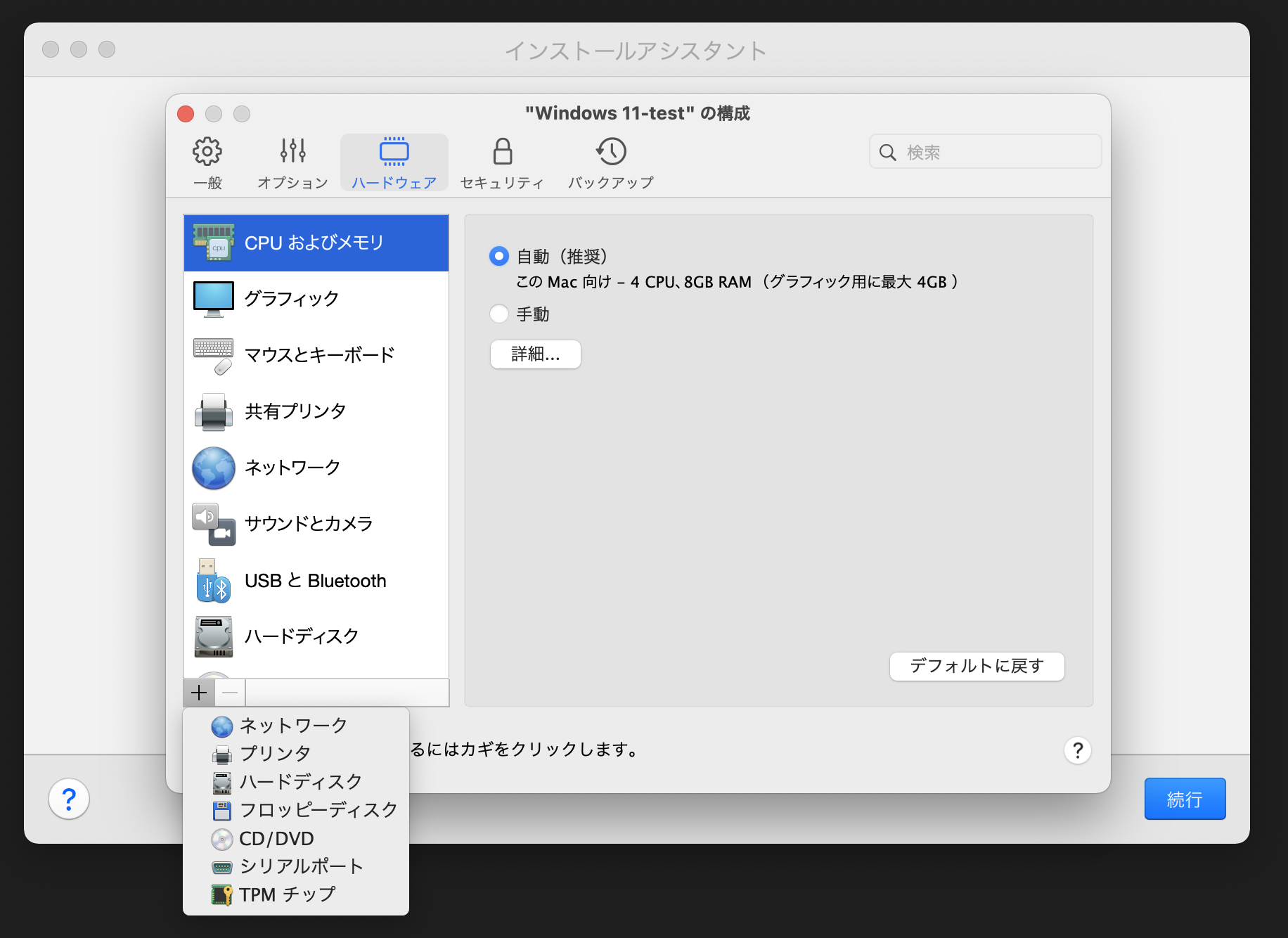
Task: Click inside the 検索 search field
Action: coord(984,150)
